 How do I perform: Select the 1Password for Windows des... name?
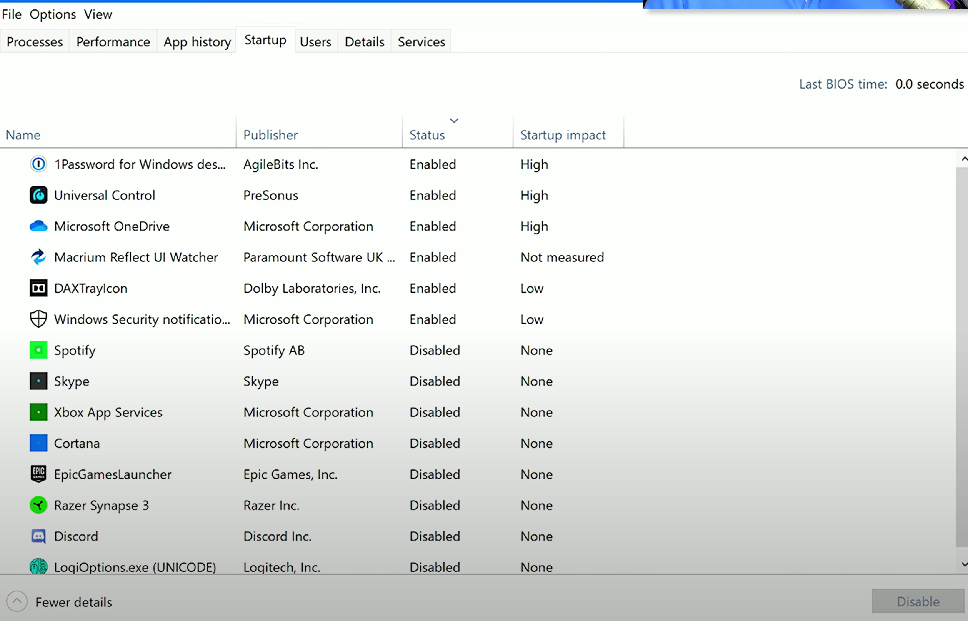140,164
